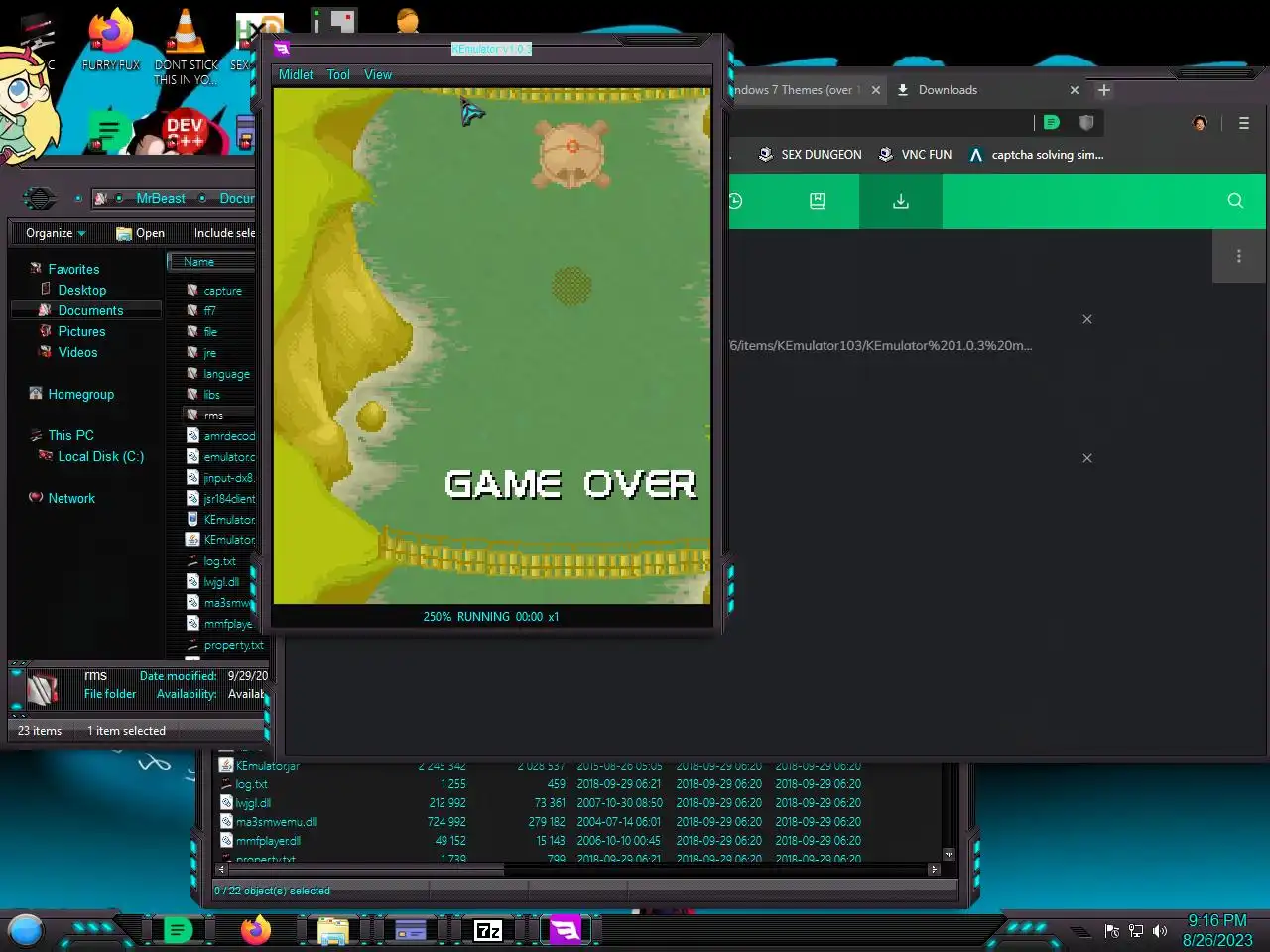Select ma3smwemu.dll in the 7-Zip window
This screenshot has height=952, width=1270.
(276, 822)
